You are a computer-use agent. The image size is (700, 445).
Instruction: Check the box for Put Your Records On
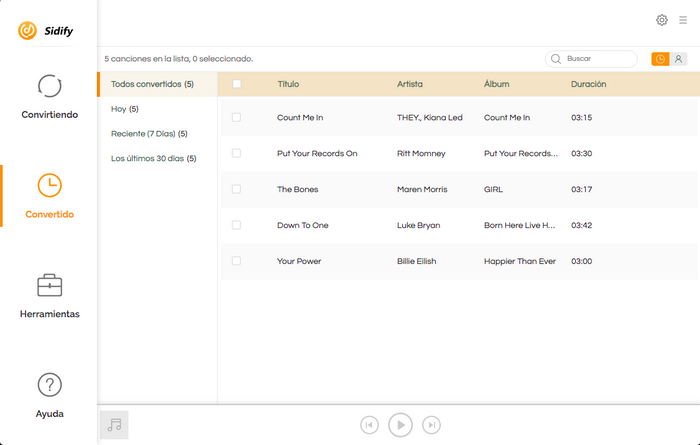pos(236,153)
